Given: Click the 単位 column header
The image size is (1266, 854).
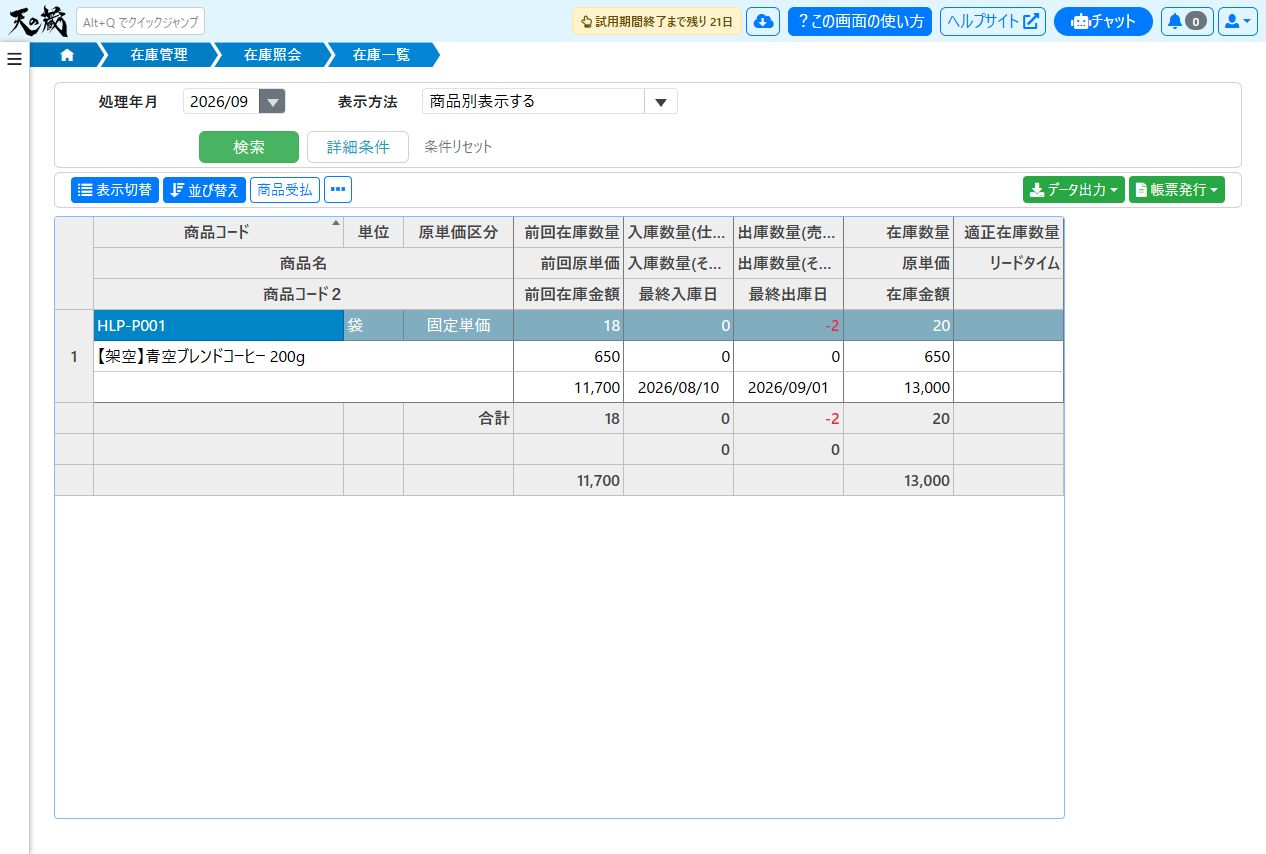Looking at the screenshot, I should [373, 232].
